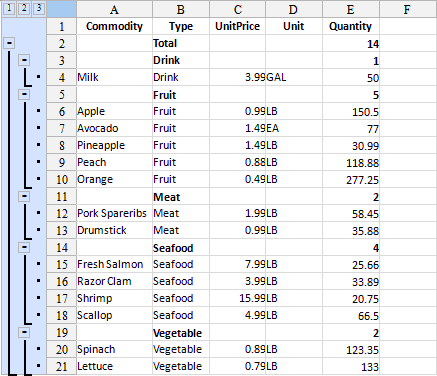
Task: Select row 17 header
Action: [62, 298]
